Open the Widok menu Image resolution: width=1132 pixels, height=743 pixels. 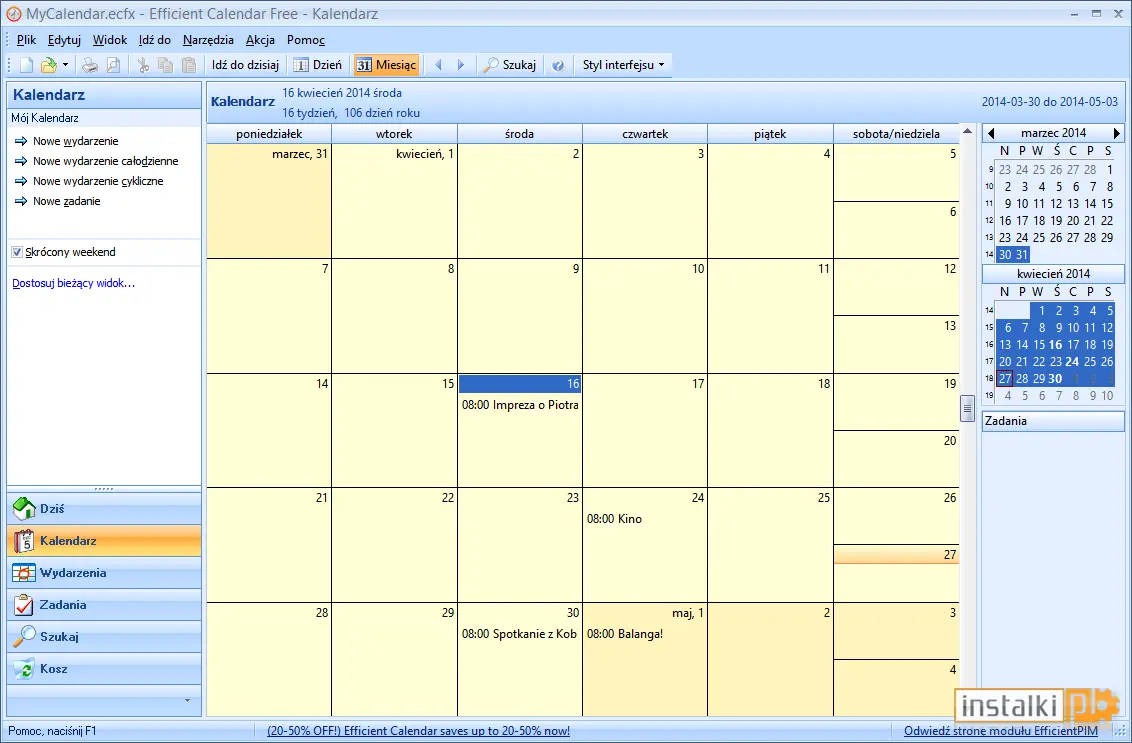pos(110,40)
